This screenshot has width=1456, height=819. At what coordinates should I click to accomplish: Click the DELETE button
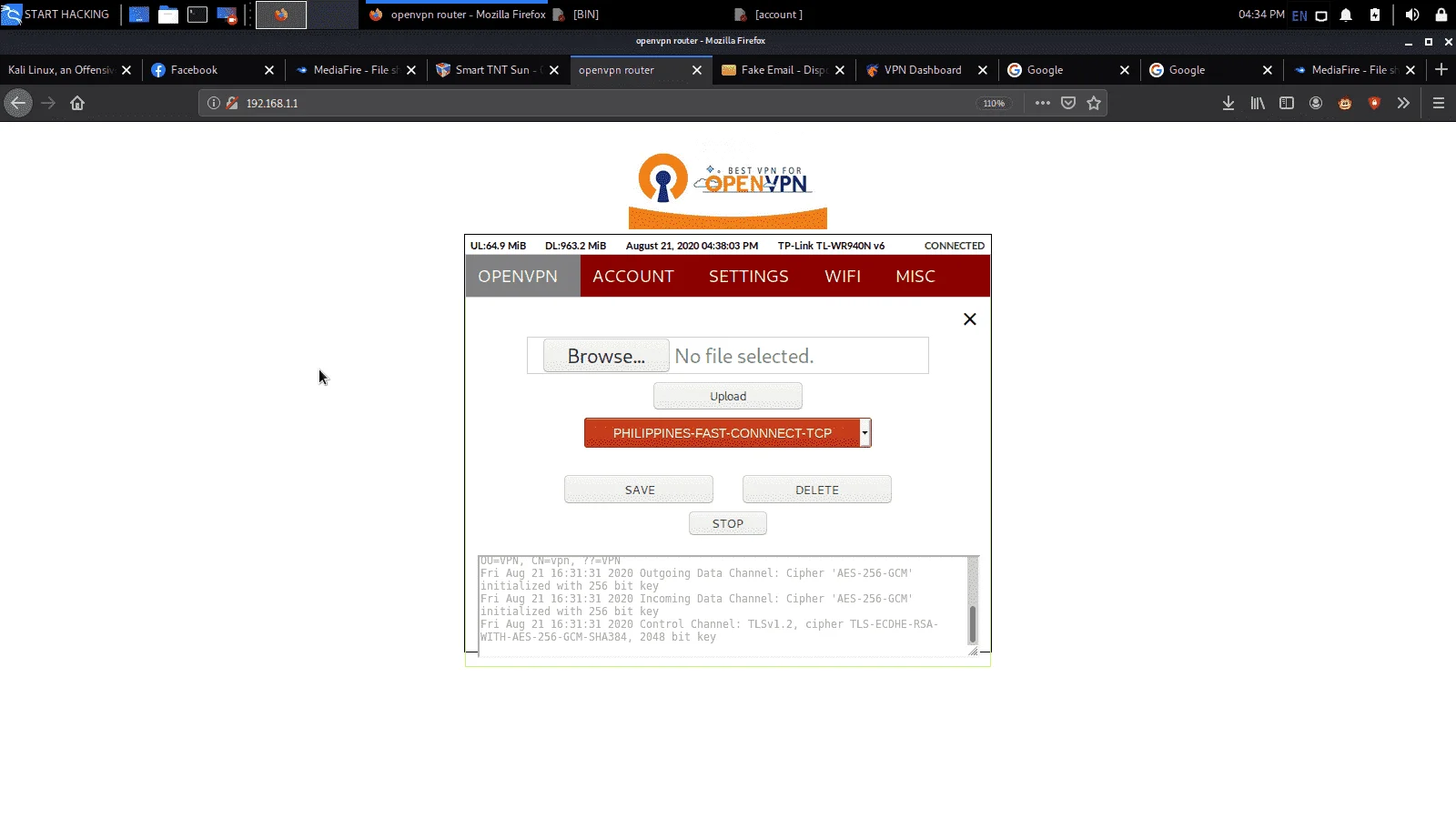817,490
